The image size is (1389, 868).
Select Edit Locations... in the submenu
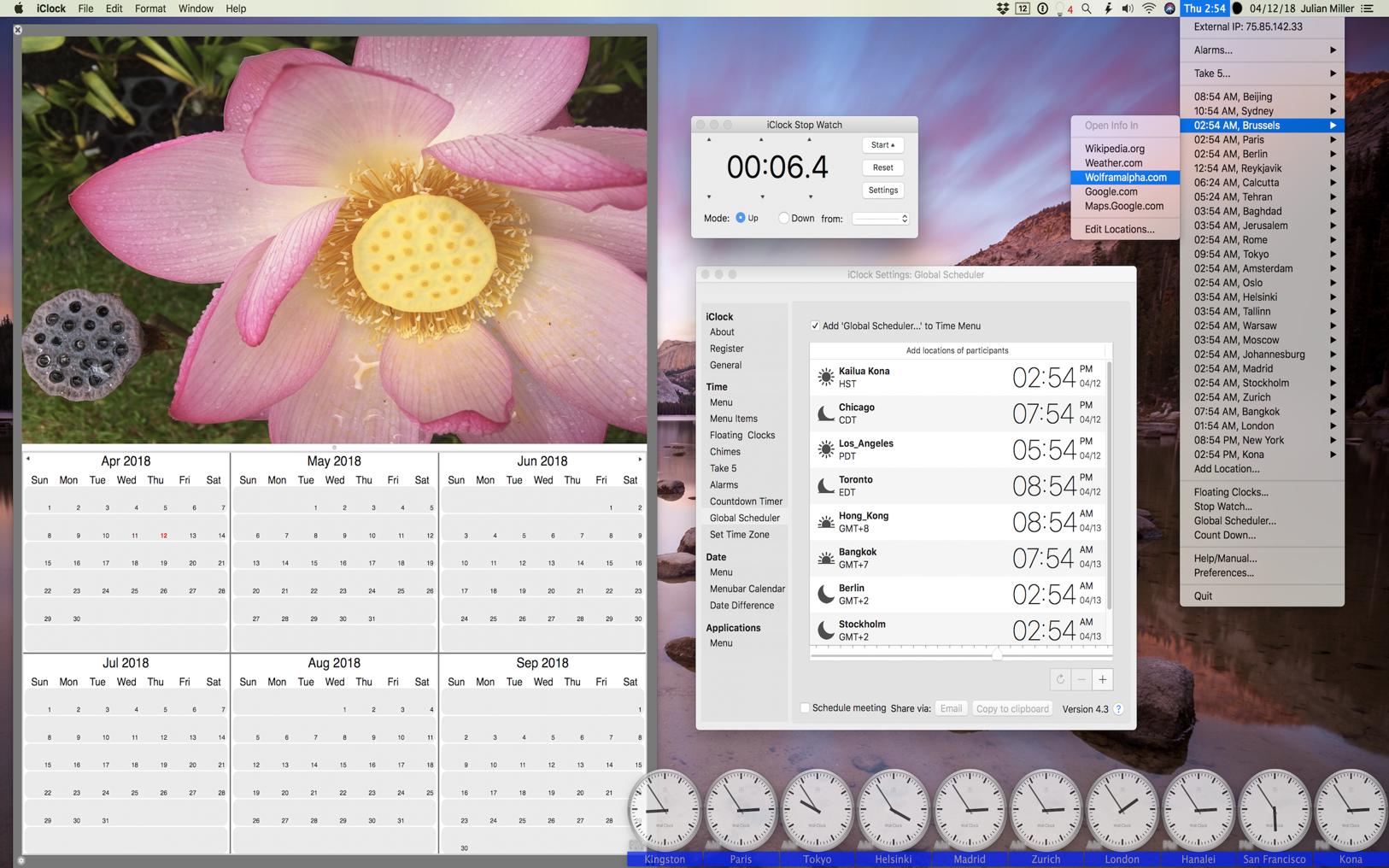click(1125, 229)
